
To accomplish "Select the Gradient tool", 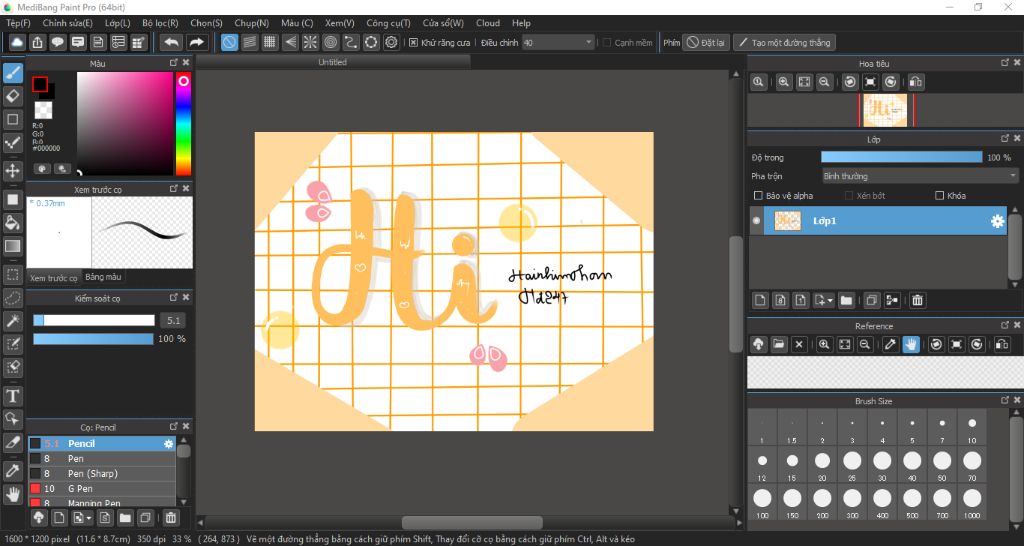I will point(12,246).
